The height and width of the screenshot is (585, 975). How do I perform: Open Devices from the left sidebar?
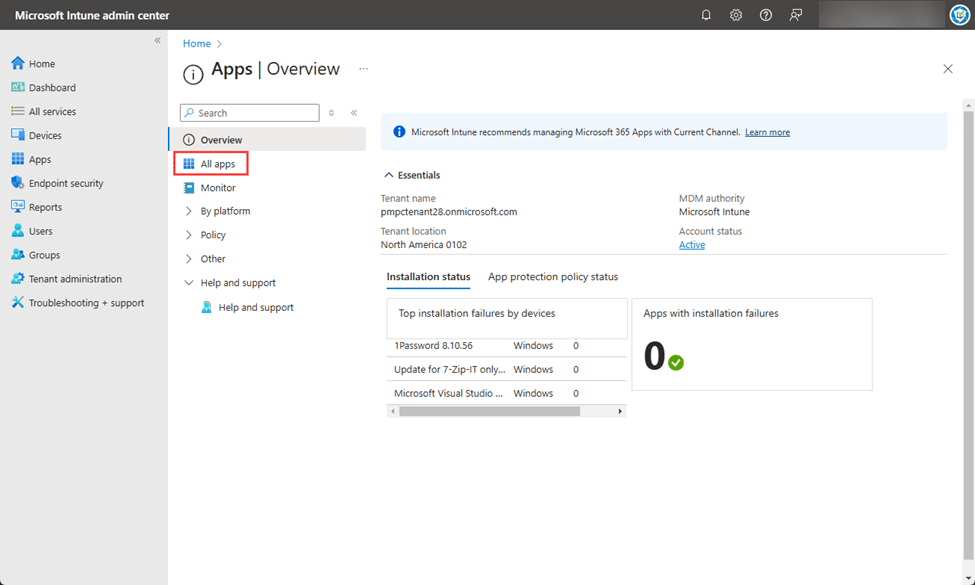pos(45,136)
